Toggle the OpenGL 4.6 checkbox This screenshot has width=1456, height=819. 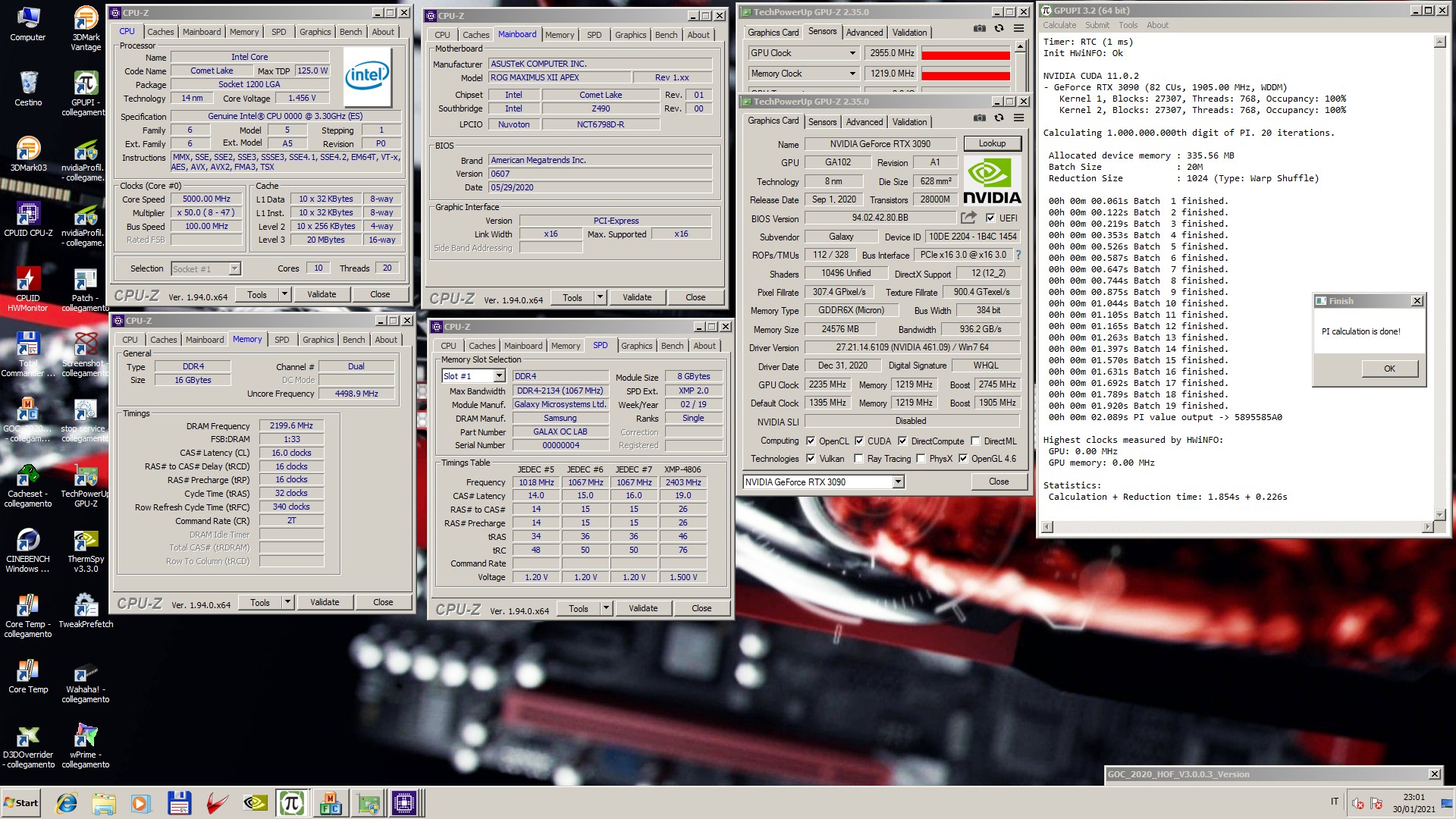pyautogui.click(x=963, y=458)
